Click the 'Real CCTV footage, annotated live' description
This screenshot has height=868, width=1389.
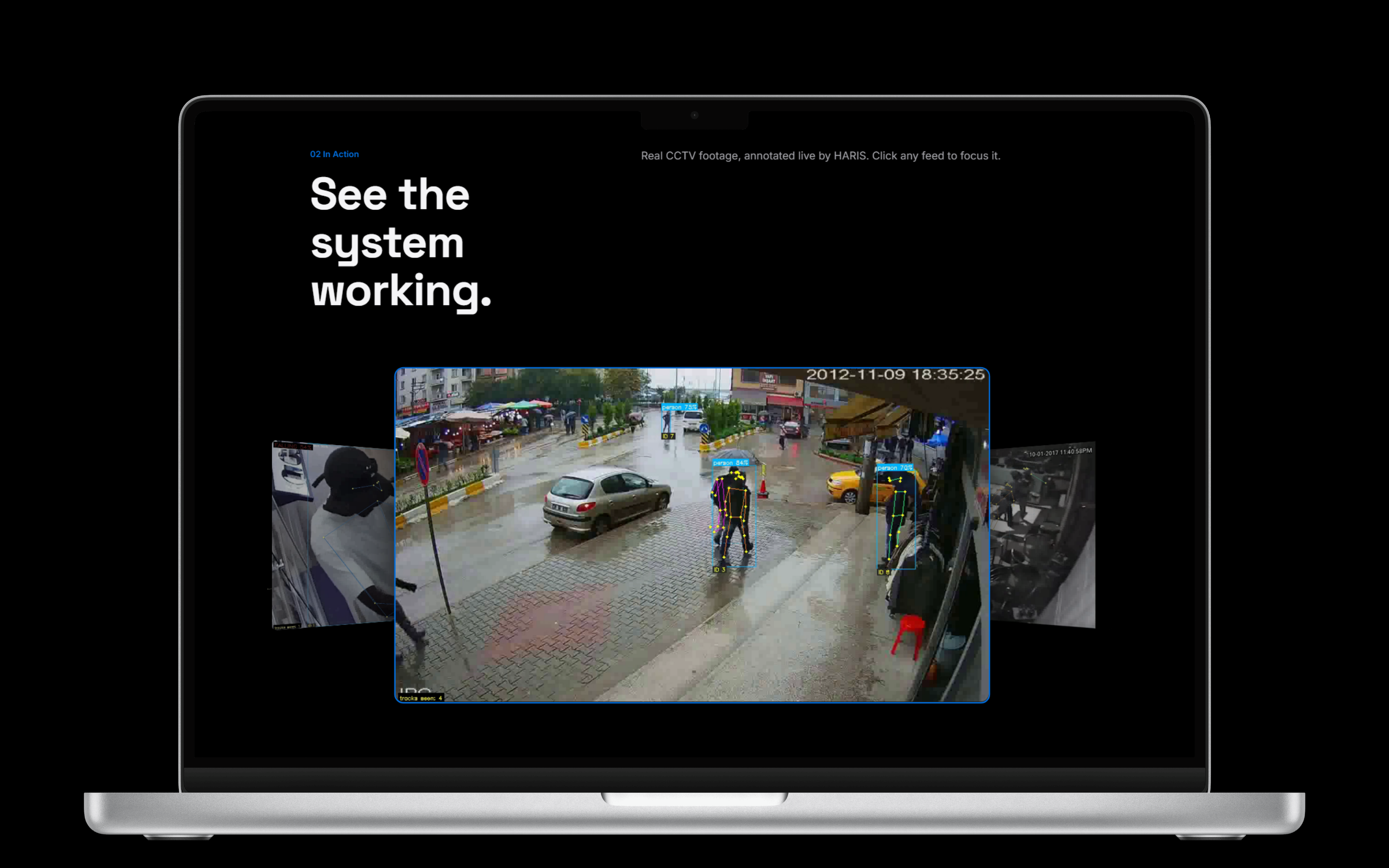pyautogui.click(x=820, y=156)
